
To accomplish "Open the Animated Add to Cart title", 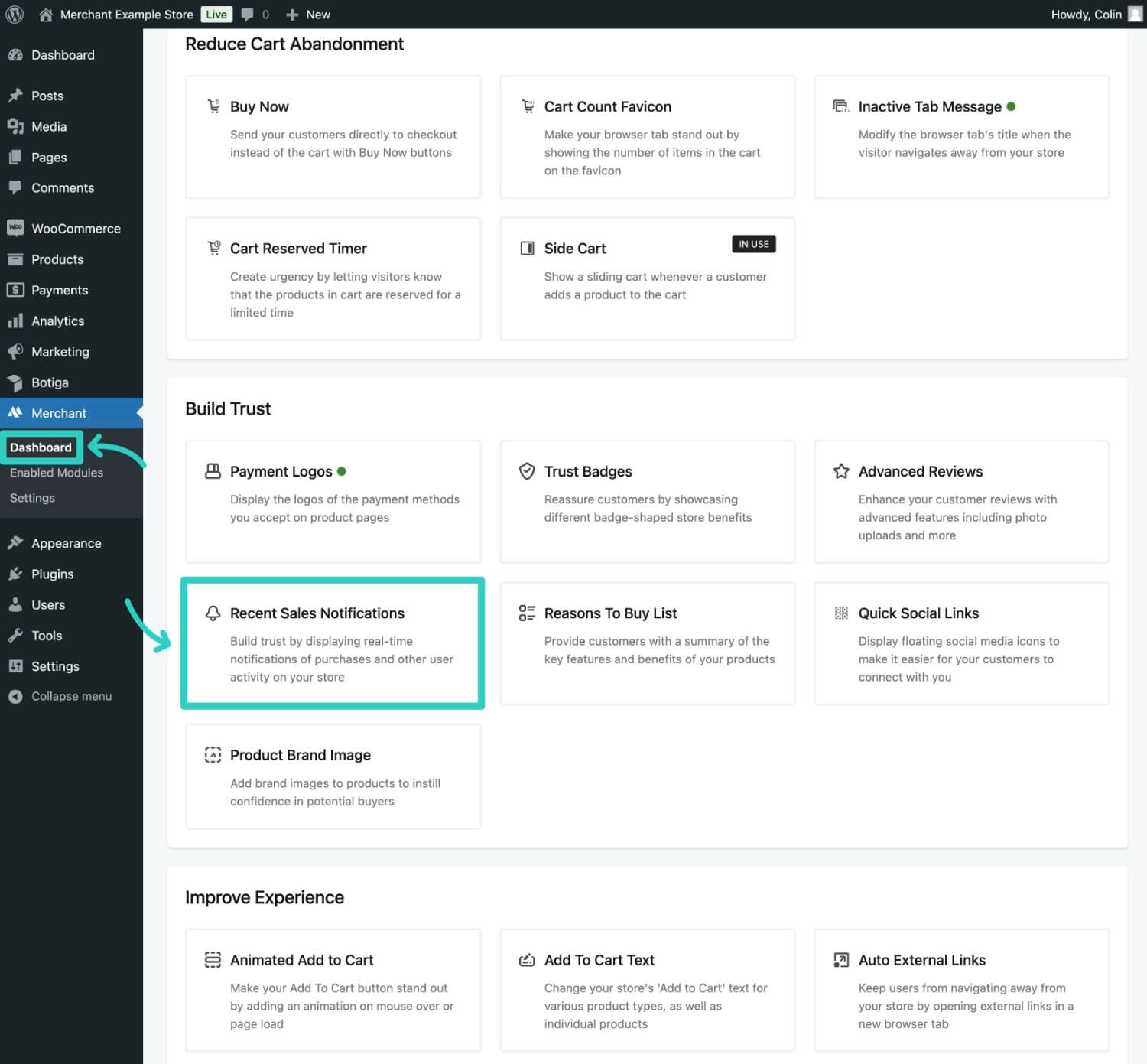I will click(301, 959).
